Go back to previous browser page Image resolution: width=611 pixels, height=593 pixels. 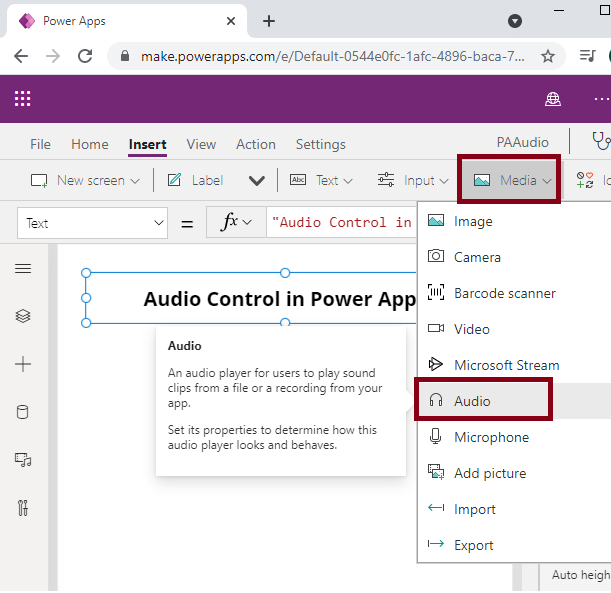click(x=21, y=56)
